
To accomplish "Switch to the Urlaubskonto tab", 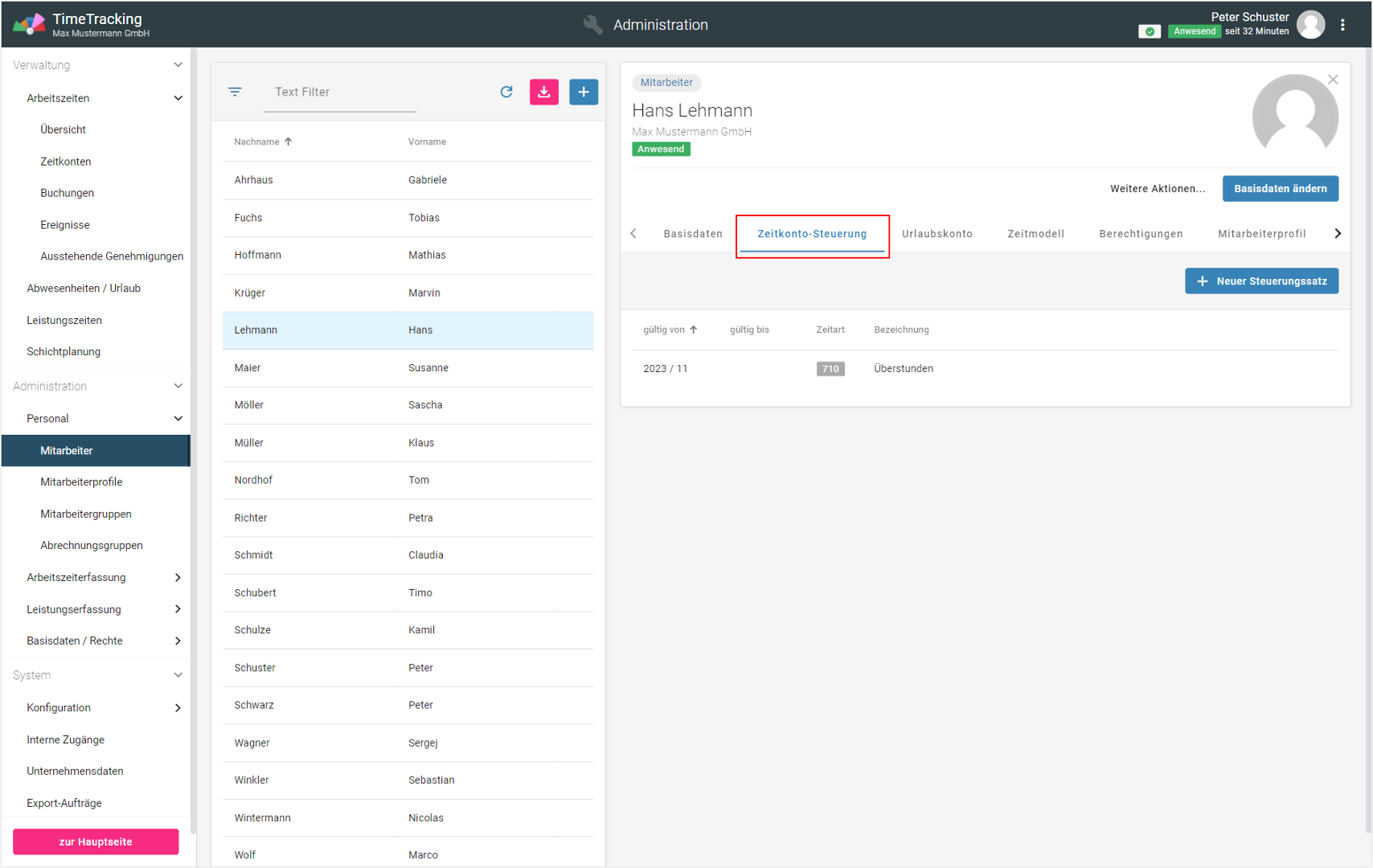I will coord(937,234).
